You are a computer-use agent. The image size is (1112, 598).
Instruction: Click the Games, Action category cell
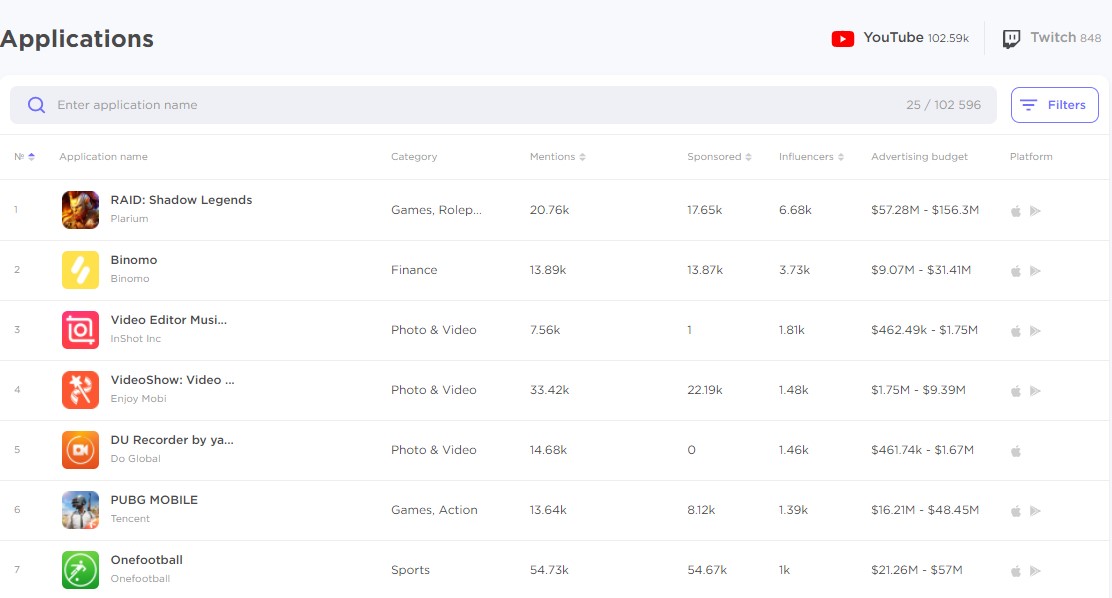(434, 510)
